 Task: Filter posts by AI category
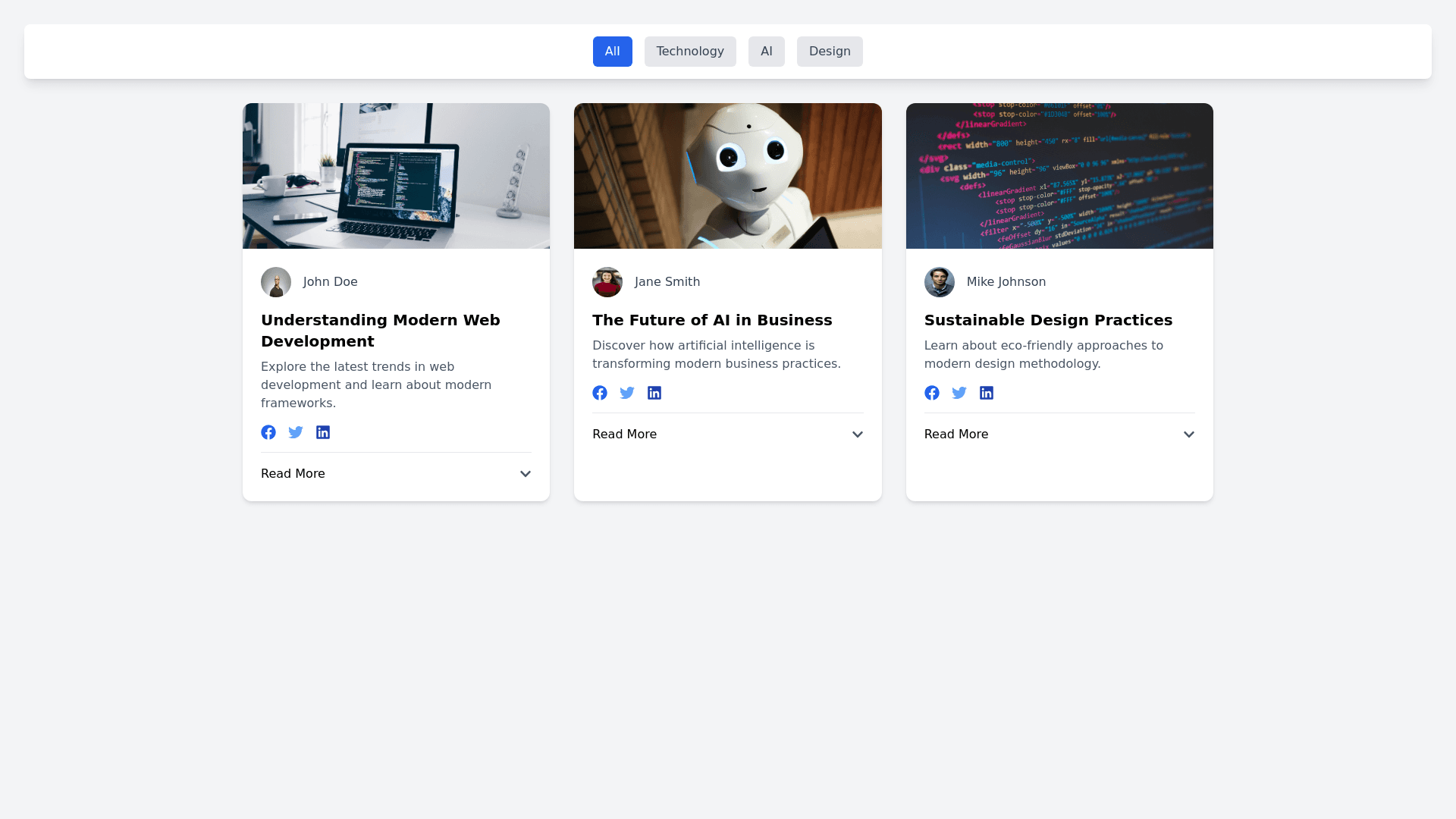[x=766, y=52]
